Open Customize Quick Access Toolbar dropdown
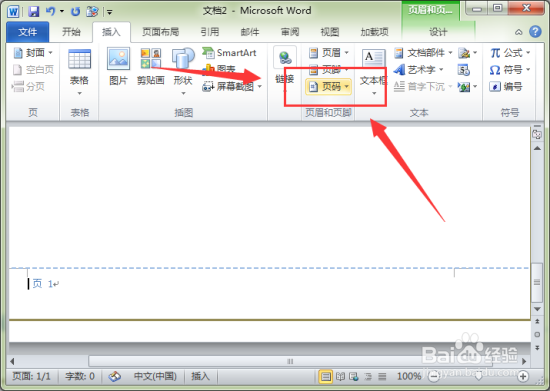 coord(109,12)
